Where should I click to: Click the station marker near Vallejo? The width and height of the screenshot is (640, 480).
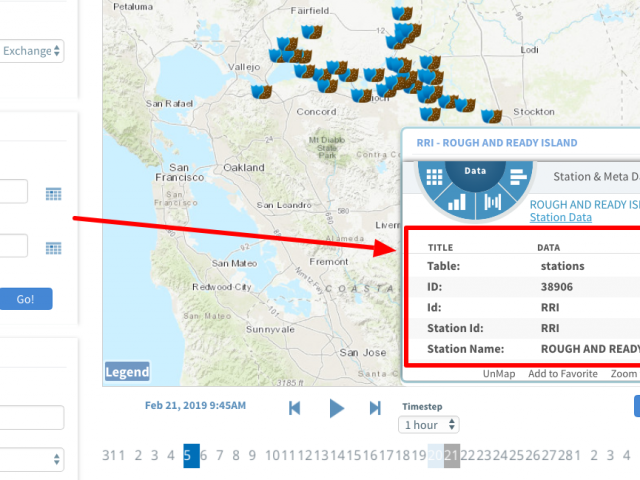(263, 92)
